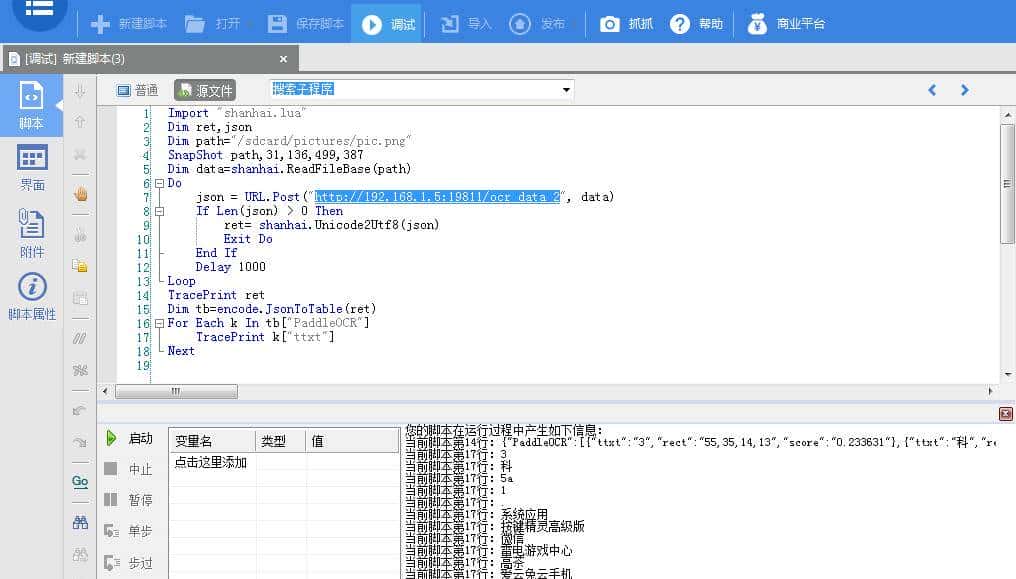Click the hand icon in the vertical toolbar
The width and height of the screenshot is (1016, 579).
coord(80,194)
